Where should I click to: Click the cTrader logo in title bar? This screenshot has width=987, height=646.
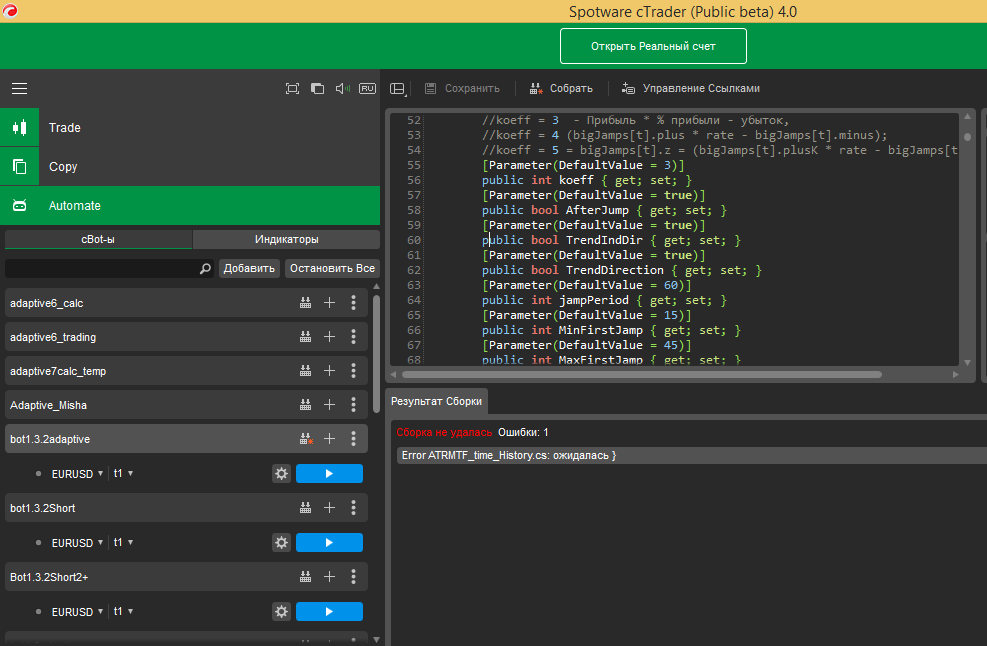point(10,11)
